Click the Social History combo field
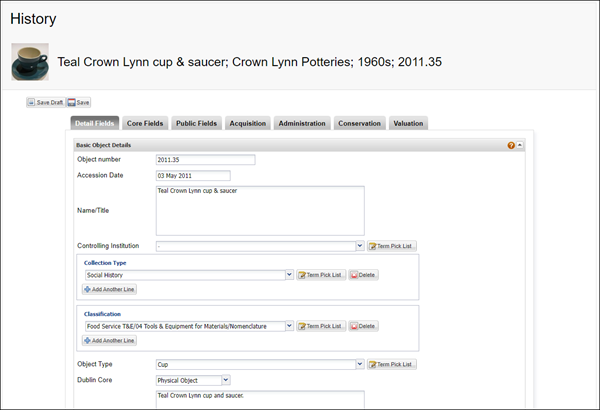The width and height of the screenshot is (600, 410). [185, 275]
